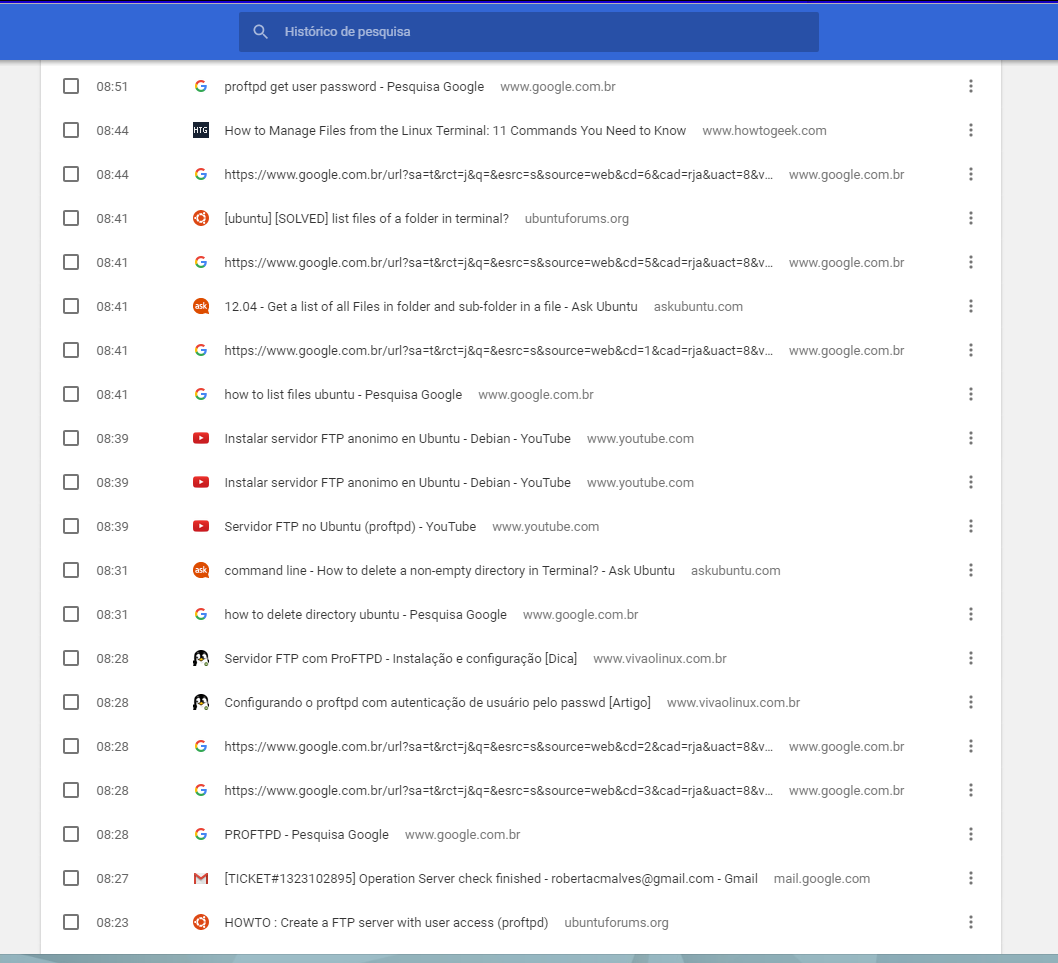
Task: Open Google redirect URL containing cd=2
Action: click(x=499, y=746)
